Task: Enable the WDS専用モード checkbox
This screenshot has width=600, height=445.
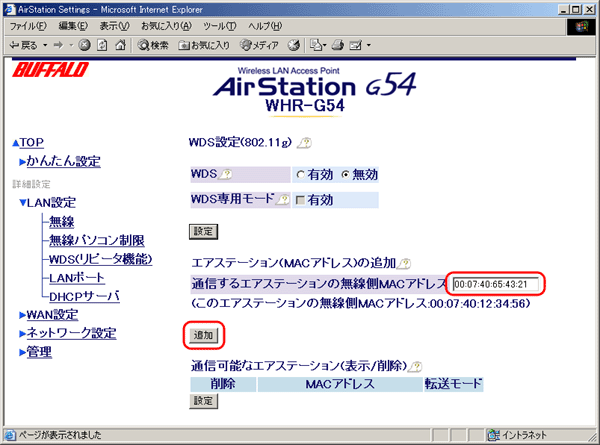Action: [301, 200]
